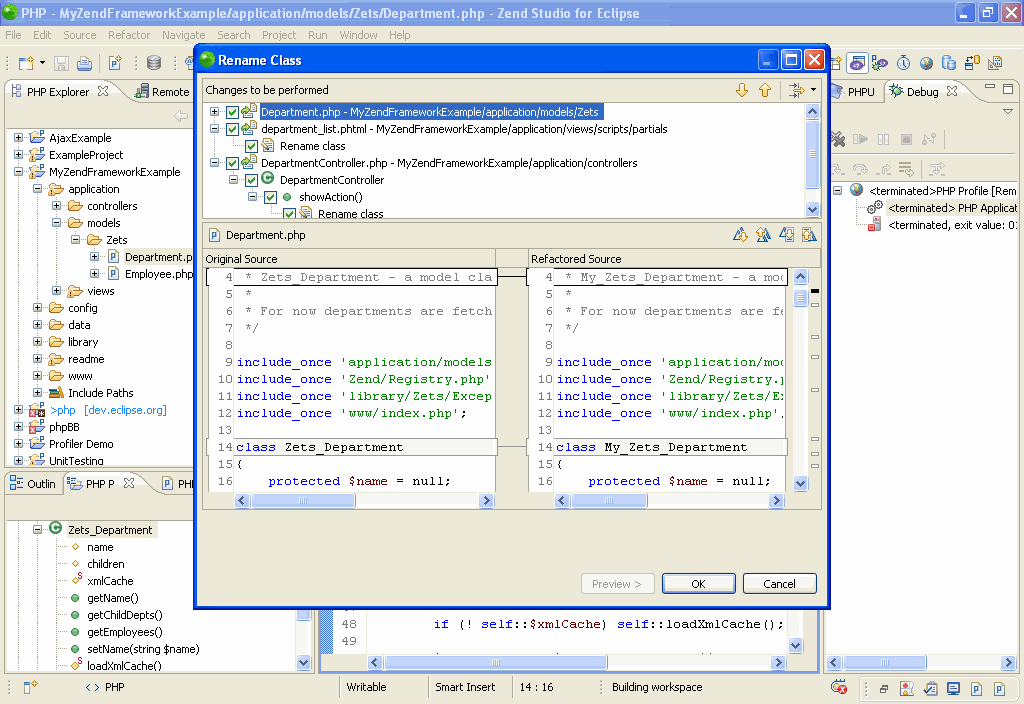The height and width of the screenshot is (704, 1024).
Task: Expand the controllers folder in PHP Explorer
Action: (x=56, y=206)
